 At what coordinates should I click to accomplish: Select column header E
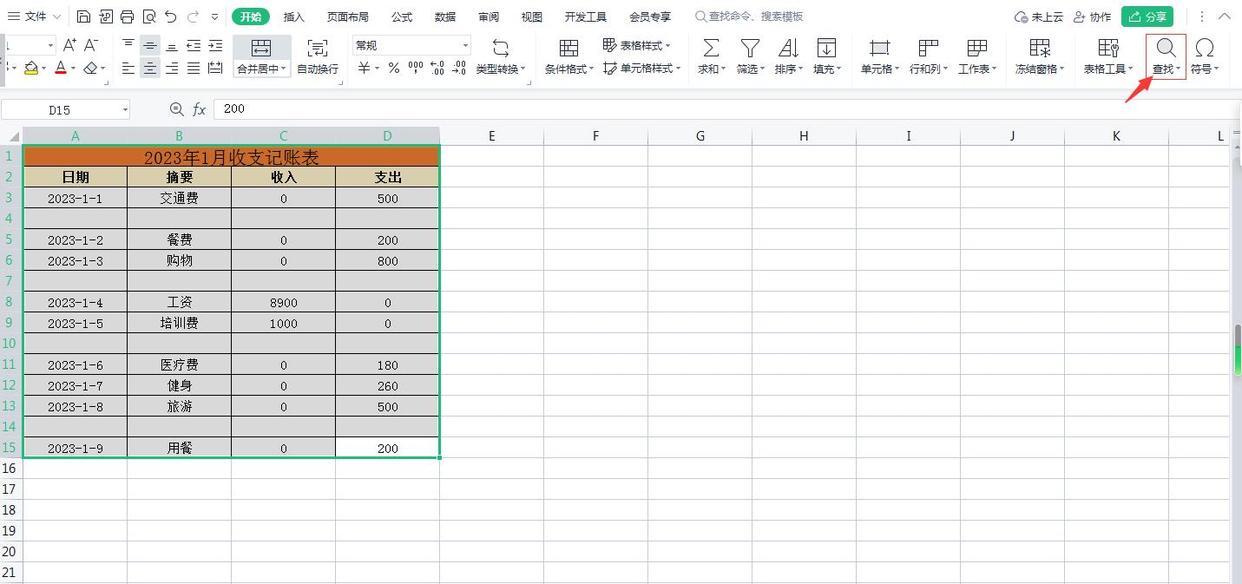[491, 136]
